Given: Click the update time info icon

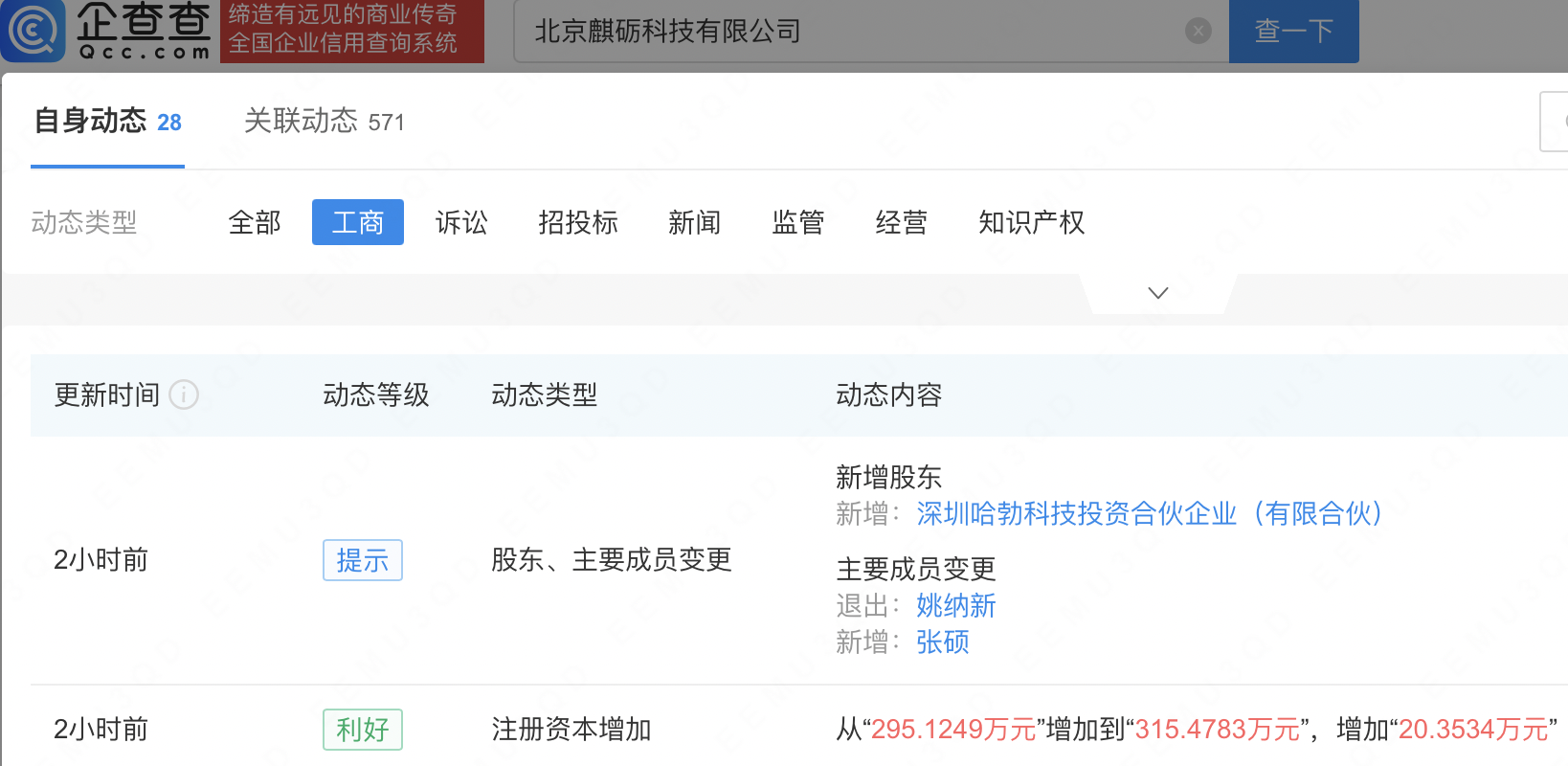Looking at the screenshot, I should point(184,394).
